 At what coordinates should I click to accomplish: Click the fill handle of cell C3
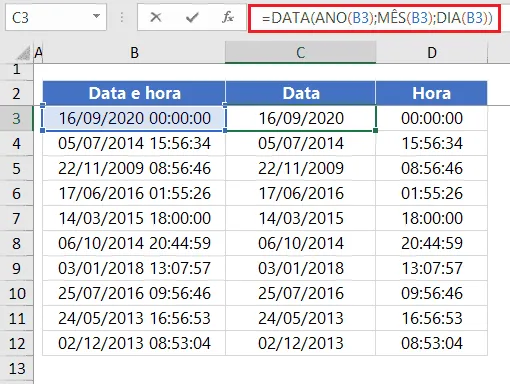pos(376,130)
